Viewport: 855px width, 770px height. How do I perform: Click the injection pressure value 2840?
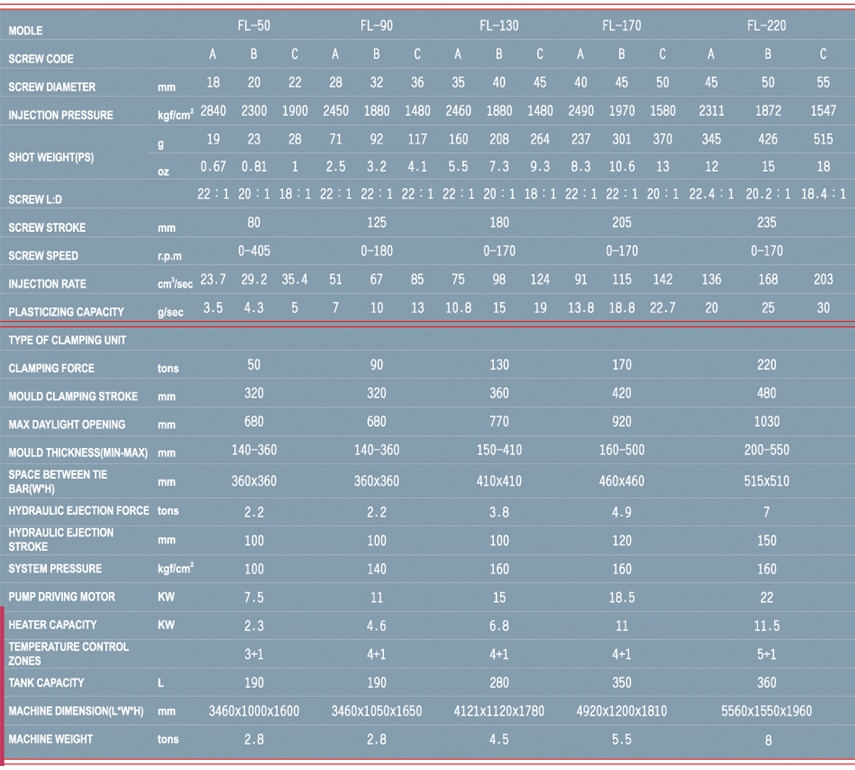click(215, 111)
